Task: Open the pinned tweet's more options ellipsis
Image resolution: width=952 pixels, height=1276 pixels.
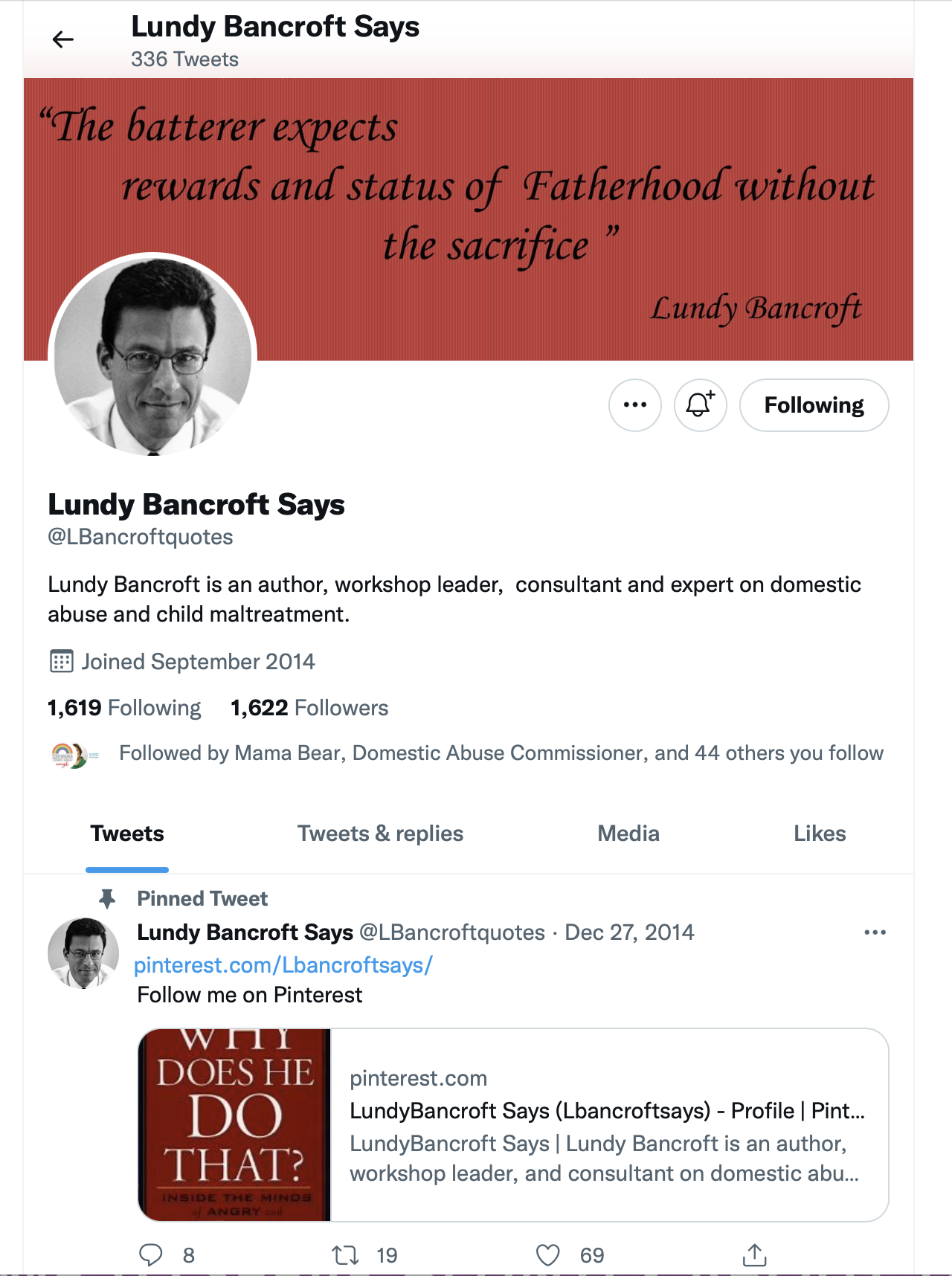Action: click(875, 932)
